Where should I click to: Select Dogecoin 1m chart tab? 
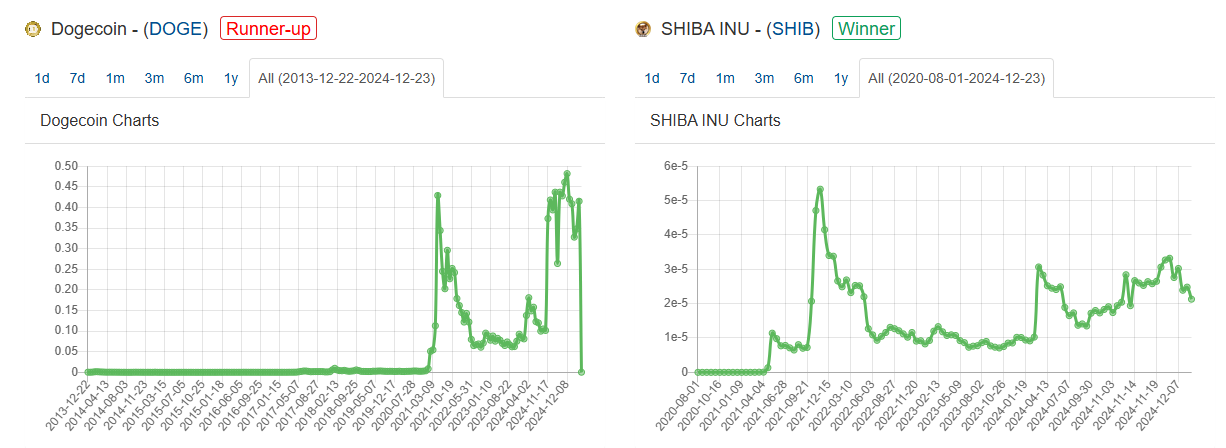pos(115,78)
